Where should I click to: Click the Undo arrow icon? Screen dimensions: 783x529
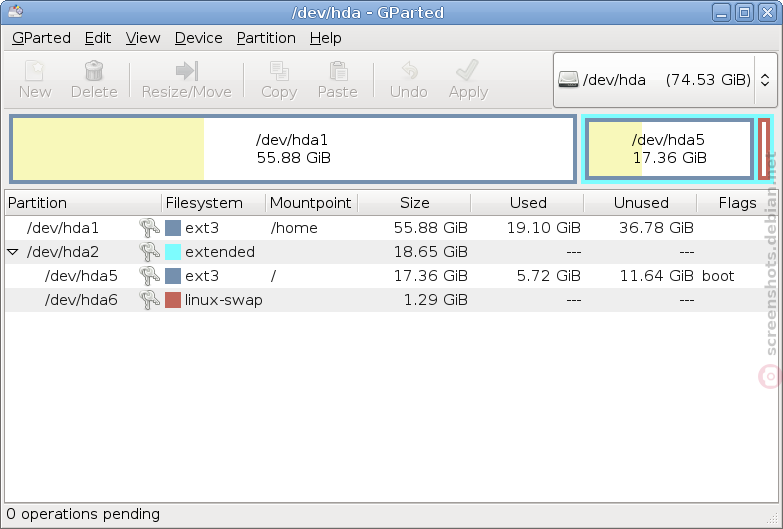[x=409, y=71]
